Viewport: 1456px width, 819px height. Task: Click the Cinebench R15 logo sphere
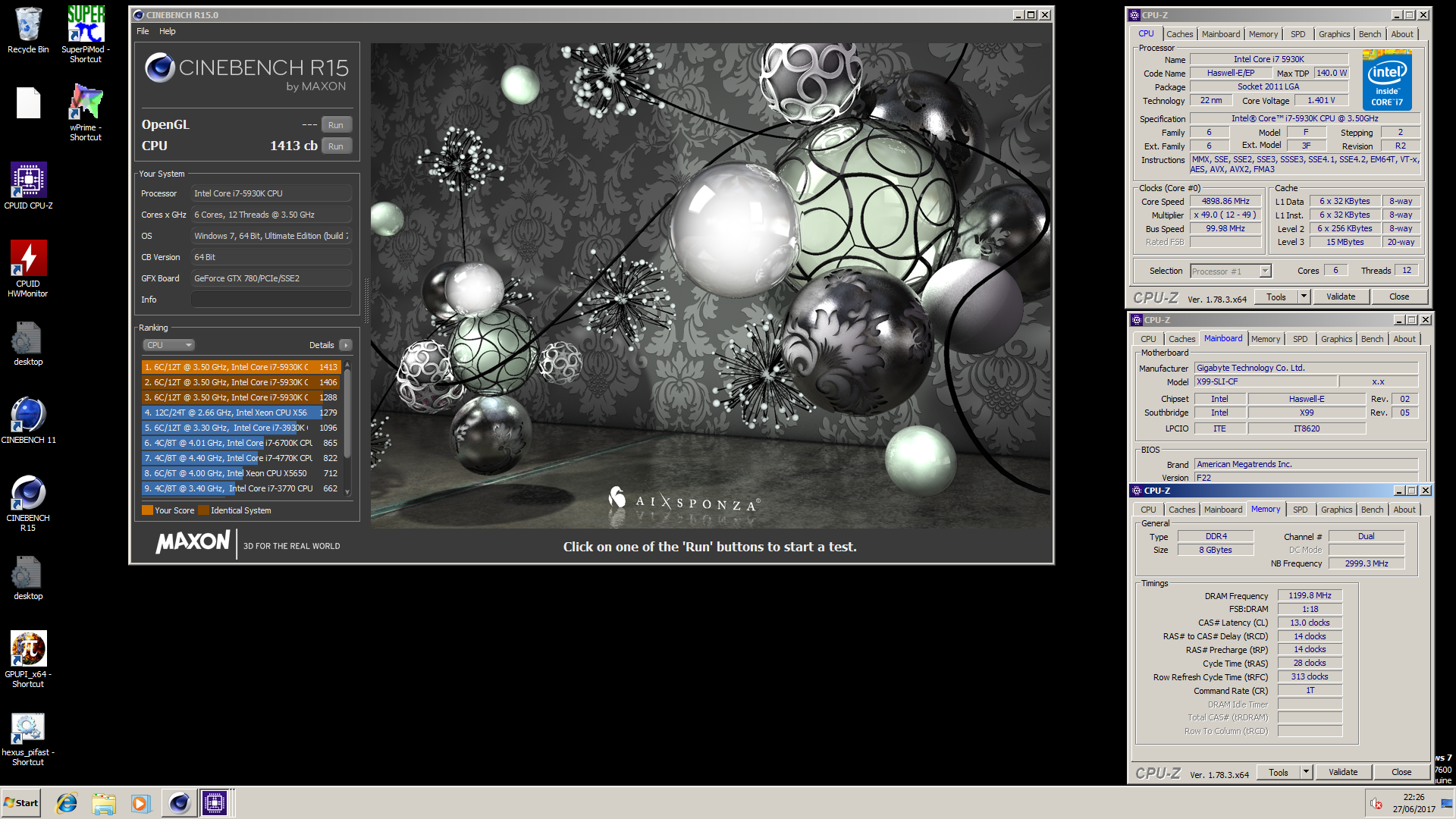[x=159, y=67]
